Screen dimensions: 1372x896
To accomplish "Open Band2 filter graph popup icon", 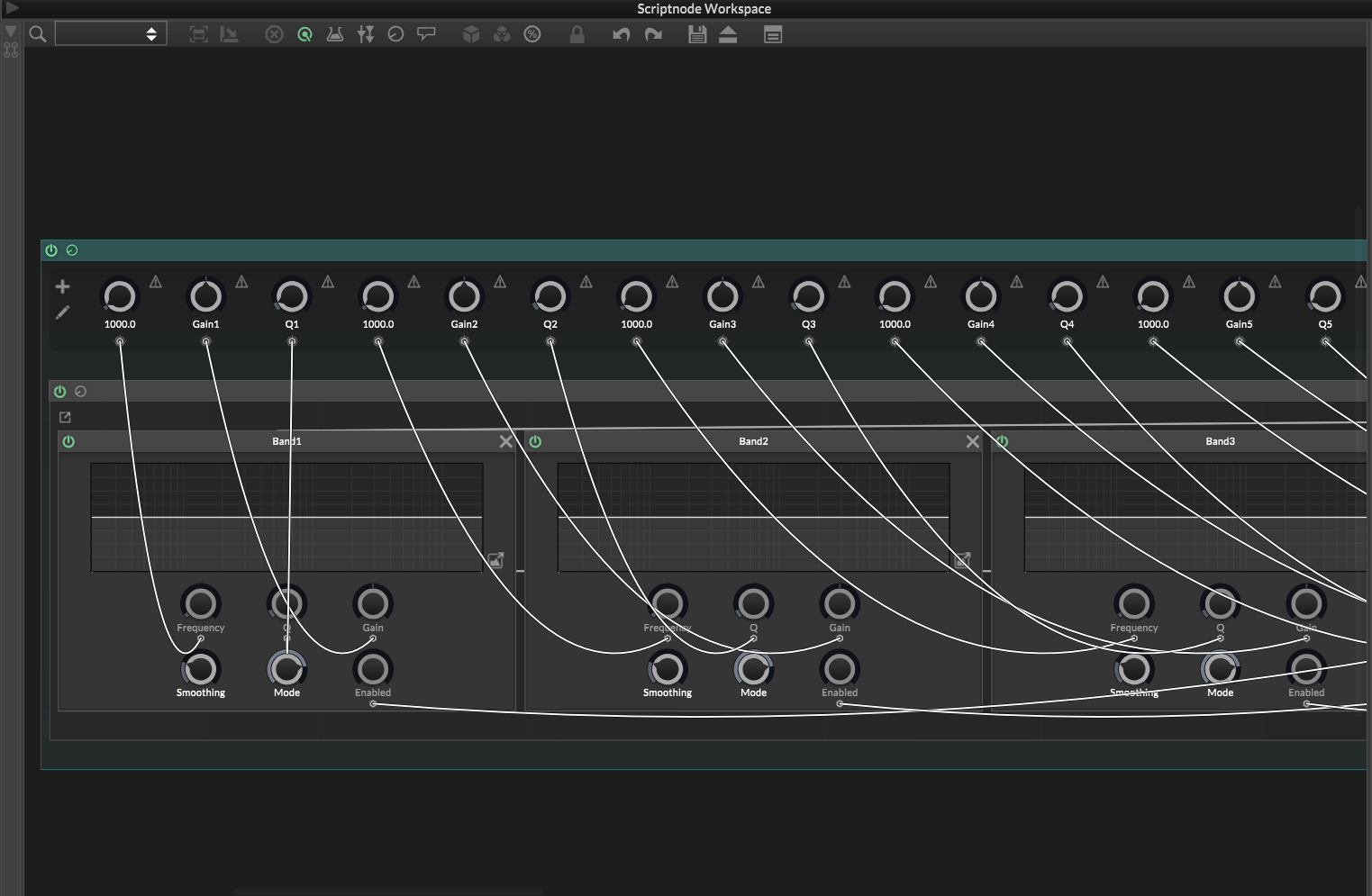I will 962,560.
